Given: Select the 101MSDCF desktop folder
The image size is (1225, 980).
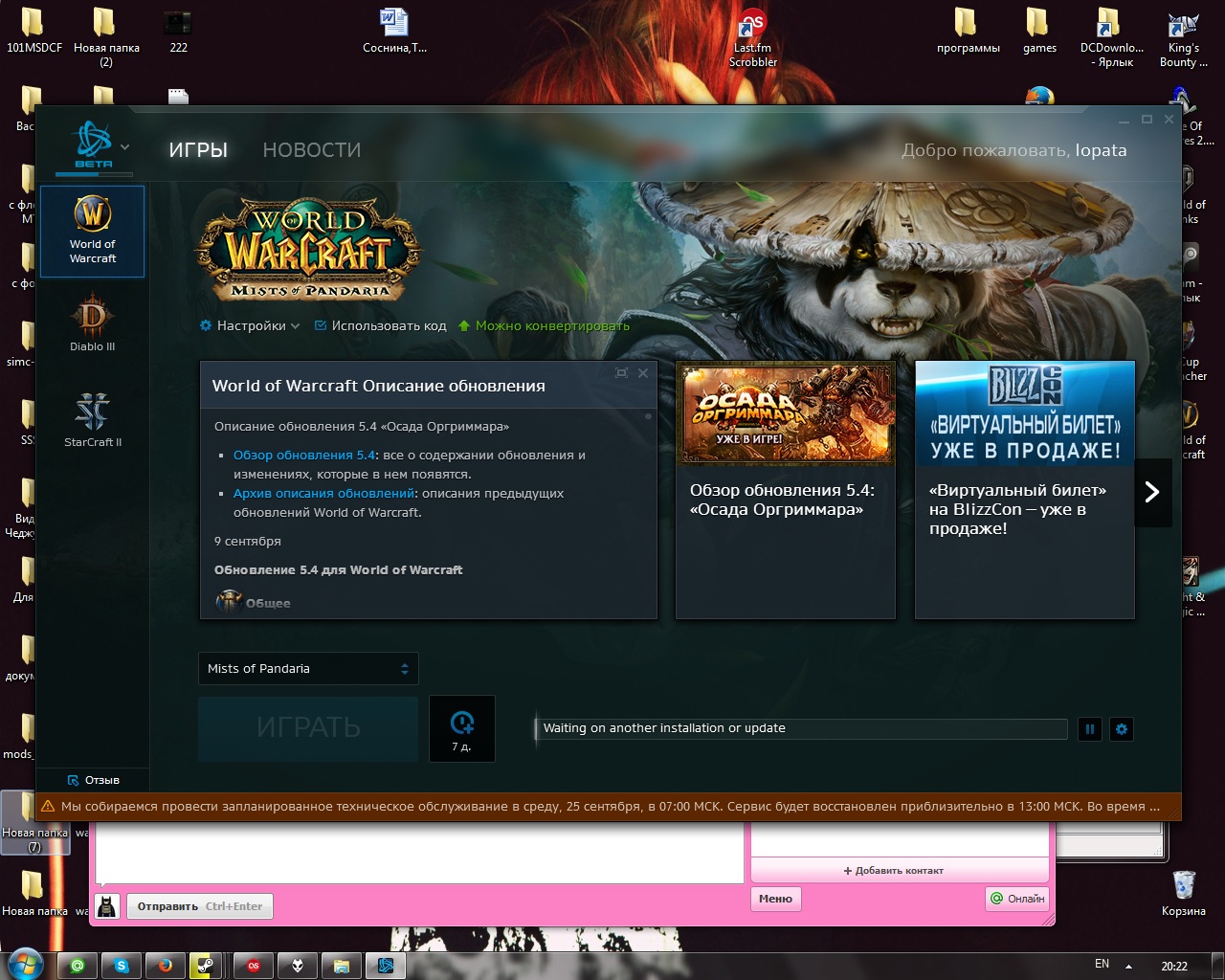Looking at the screenshot, I should point(33,30).
